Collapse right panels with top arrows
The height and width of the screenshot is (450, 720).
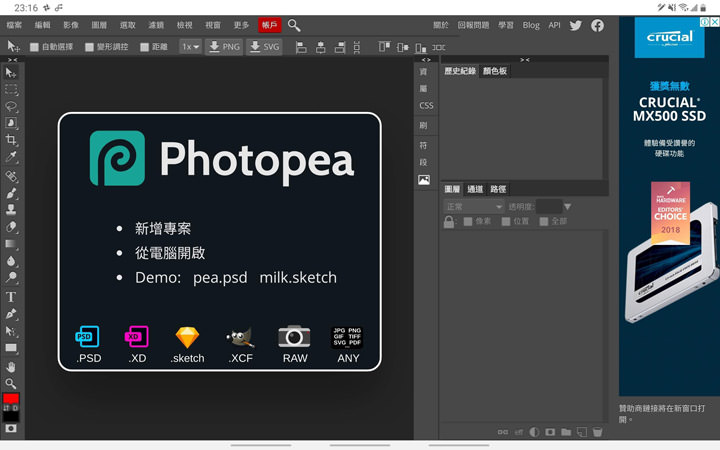tap(524, 60)
